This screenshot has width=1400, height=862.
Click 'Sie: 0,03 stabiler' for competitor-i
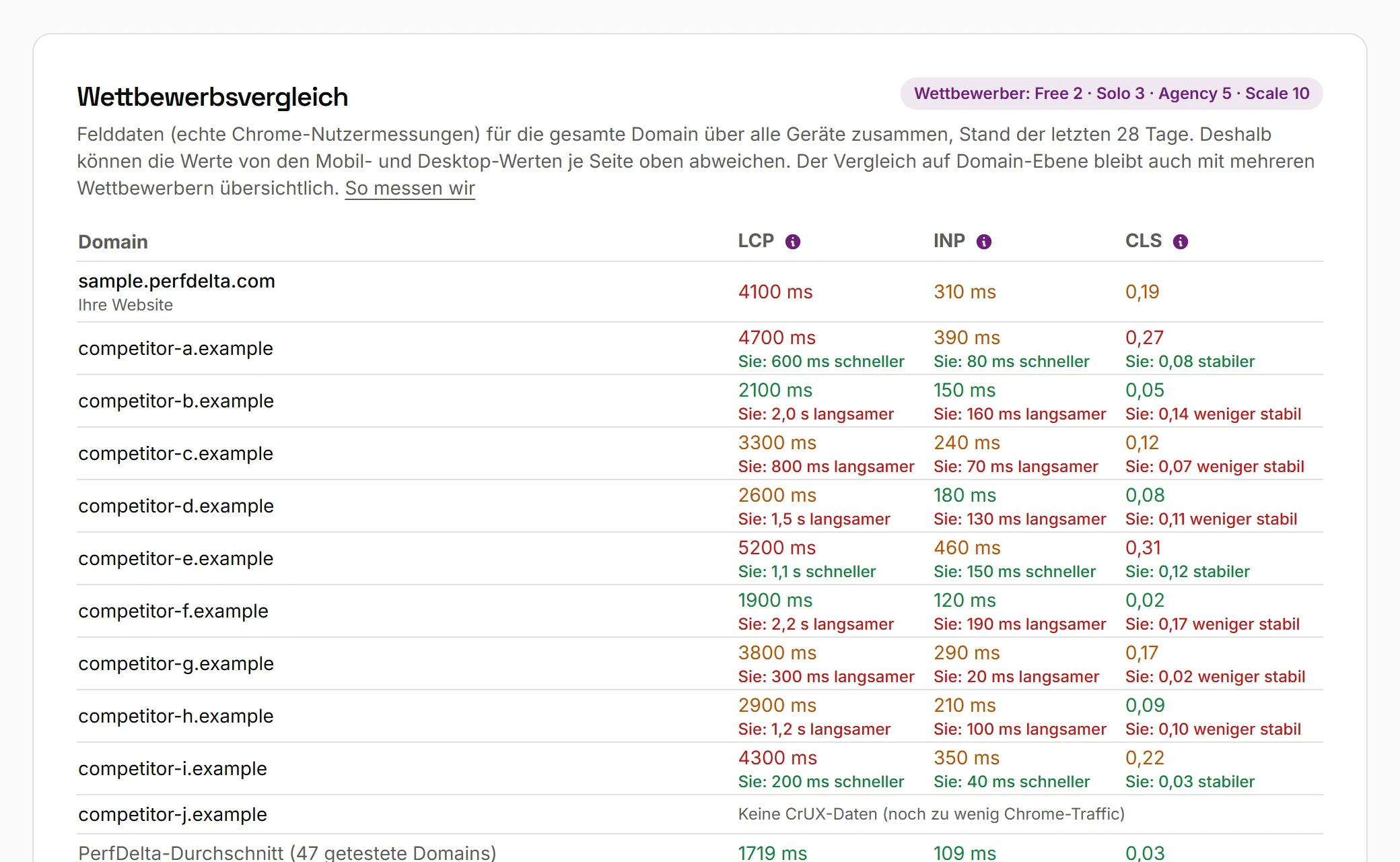click(x=1190, y=782)
